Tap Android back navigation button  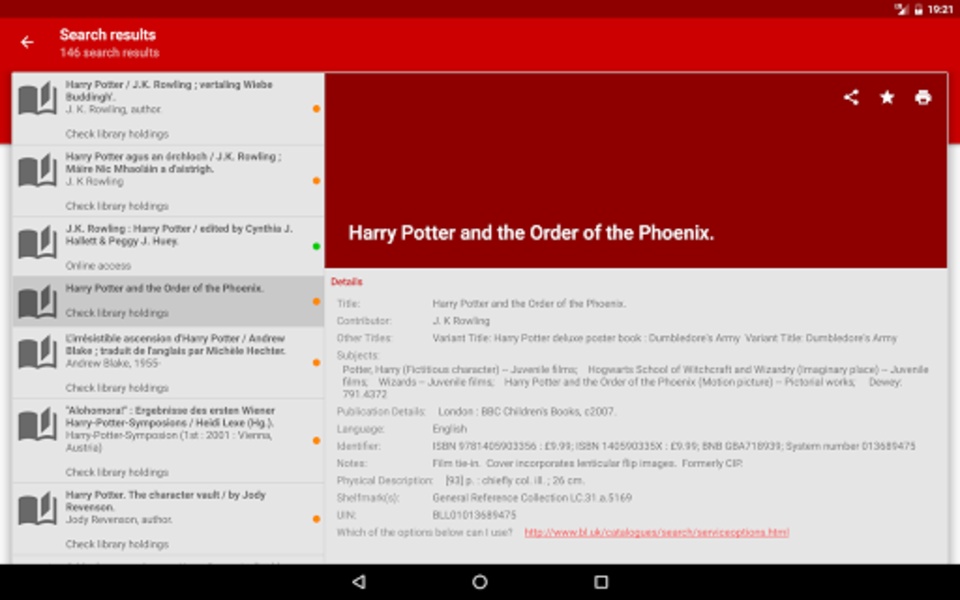[359, 582]
